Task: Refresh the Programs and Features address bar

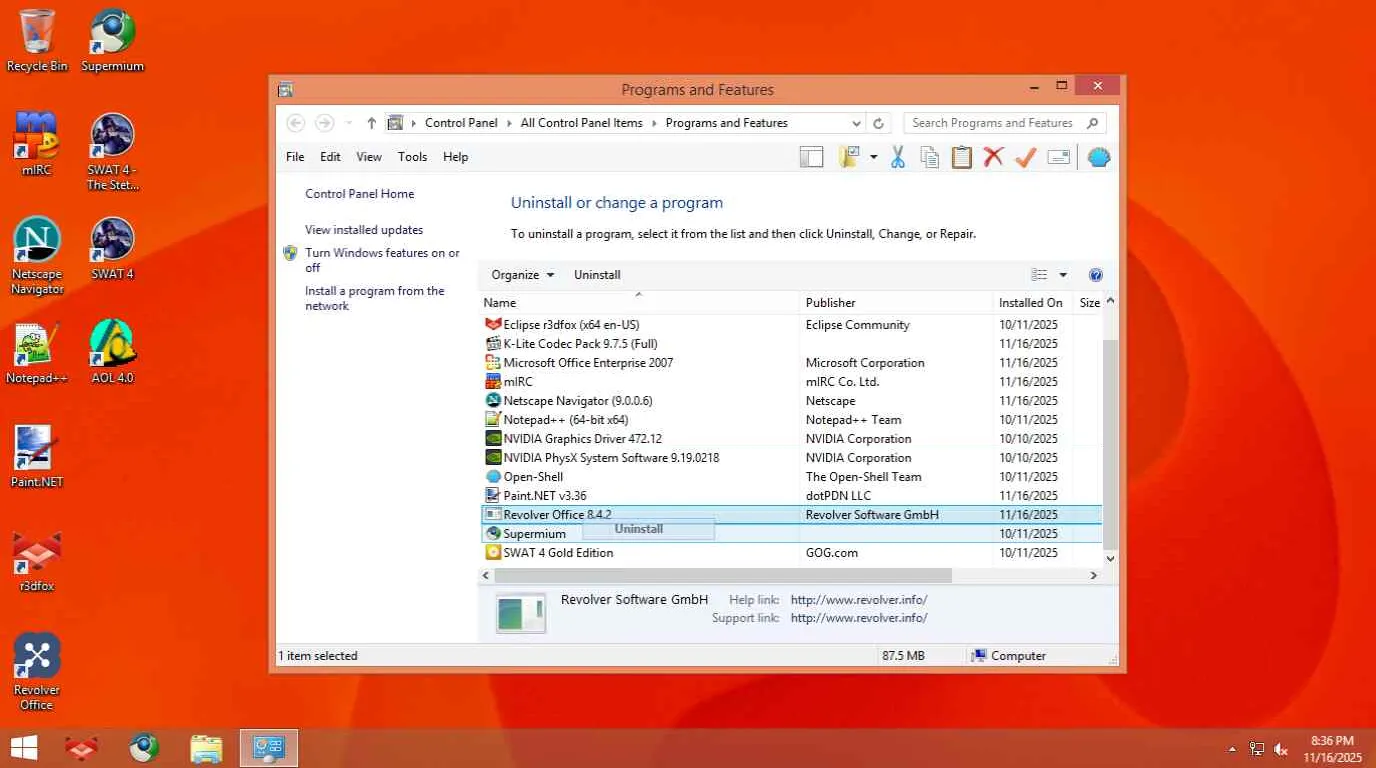Action: [878, 123]
